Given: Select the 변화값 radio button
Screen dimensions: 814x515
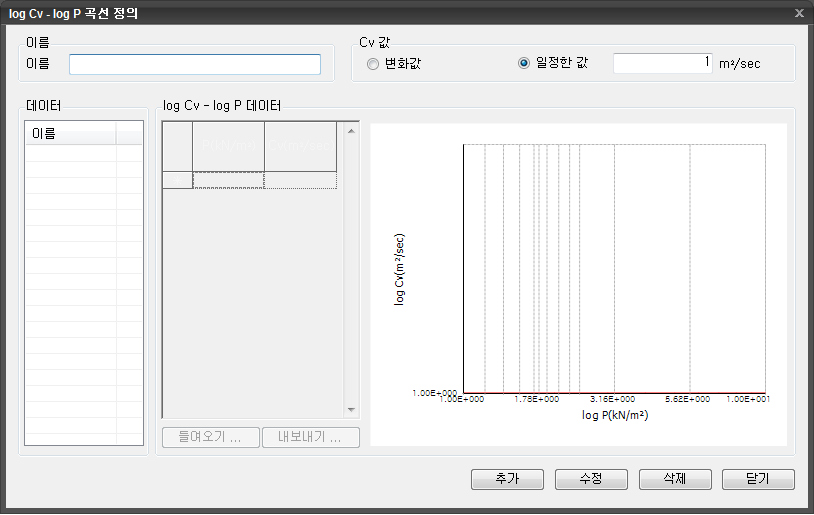Looking at the screenshot, I should pyautogui.click(x=373, y=64).
